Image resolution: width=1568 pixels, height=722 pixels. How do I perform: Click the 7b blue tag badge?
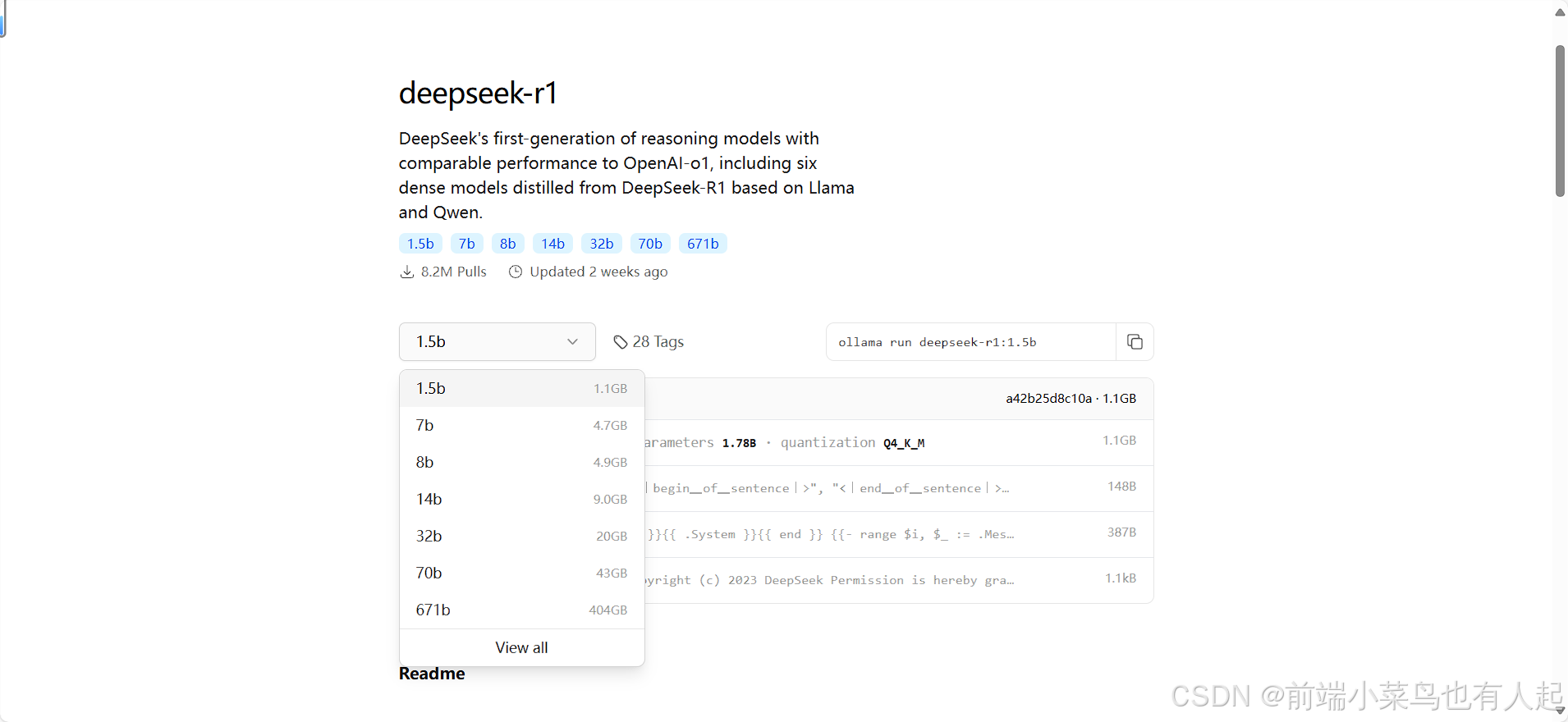tap(467, 244)
